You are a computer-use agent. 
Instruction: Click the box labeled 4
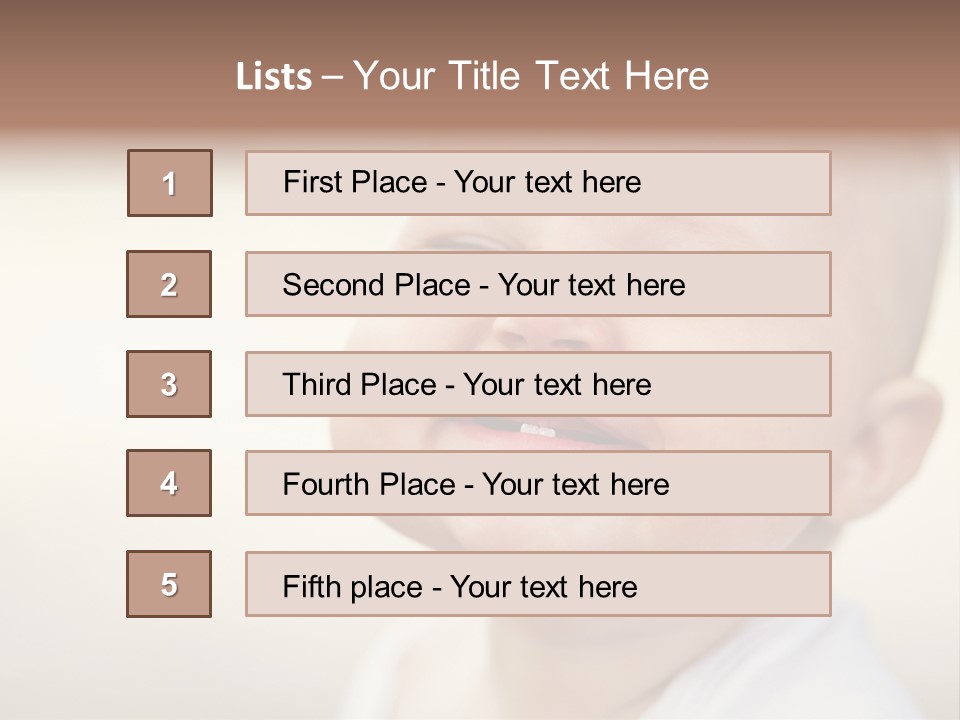(x=169, y=483)
